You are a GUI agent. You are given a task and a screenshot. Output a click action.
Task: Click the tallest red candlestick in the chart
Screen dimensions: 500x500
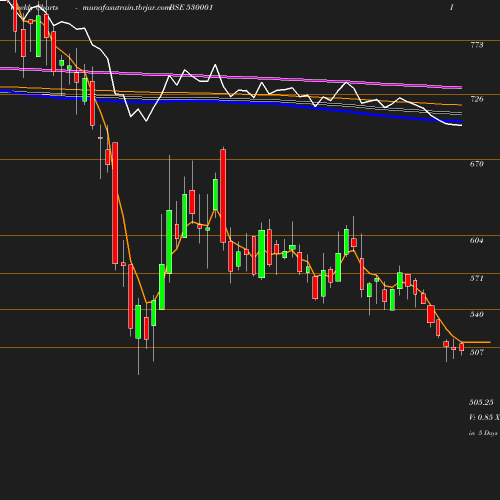(115, 203)
